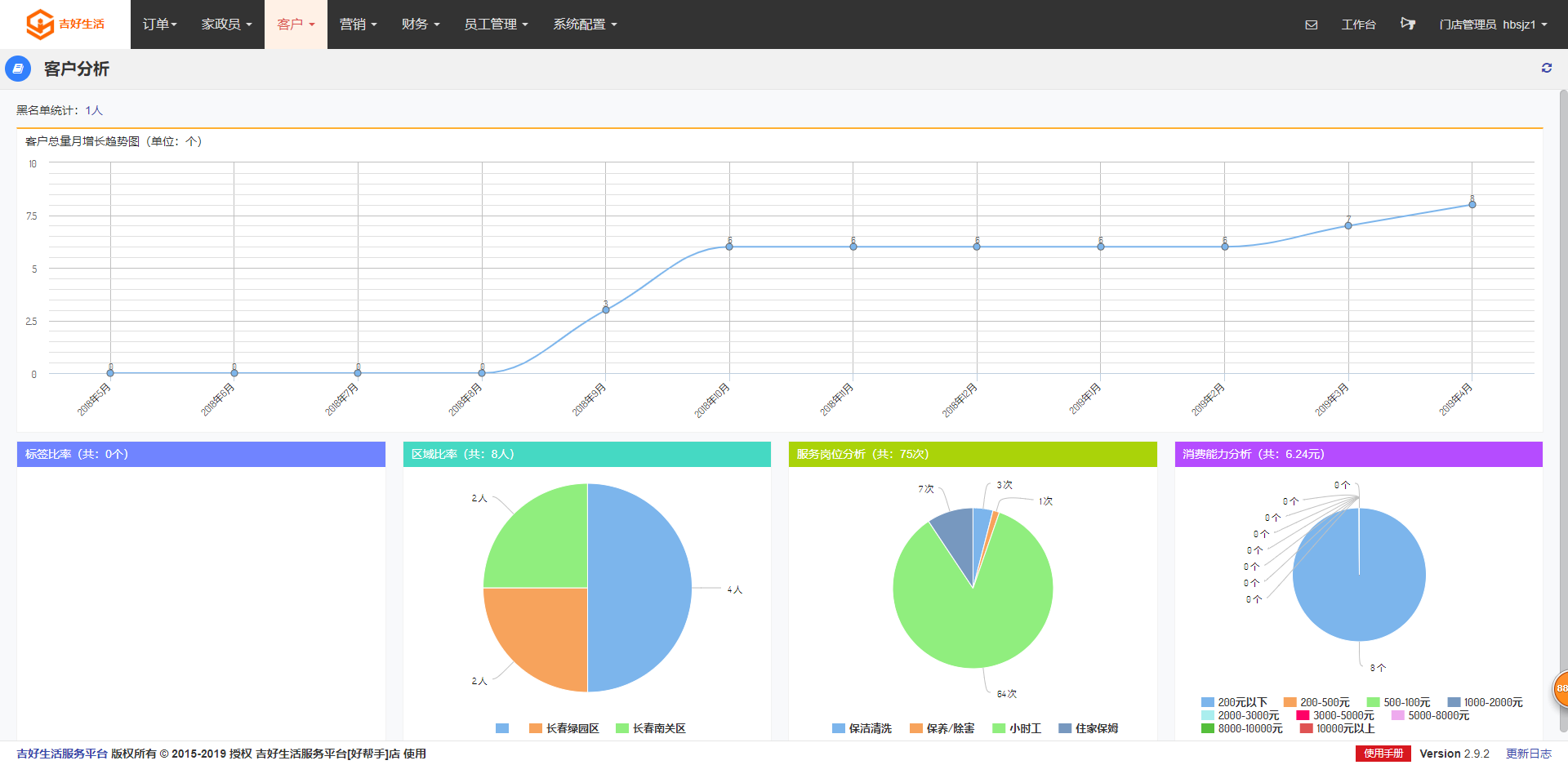Open the 客户 menu

click(x=296, y=24)
